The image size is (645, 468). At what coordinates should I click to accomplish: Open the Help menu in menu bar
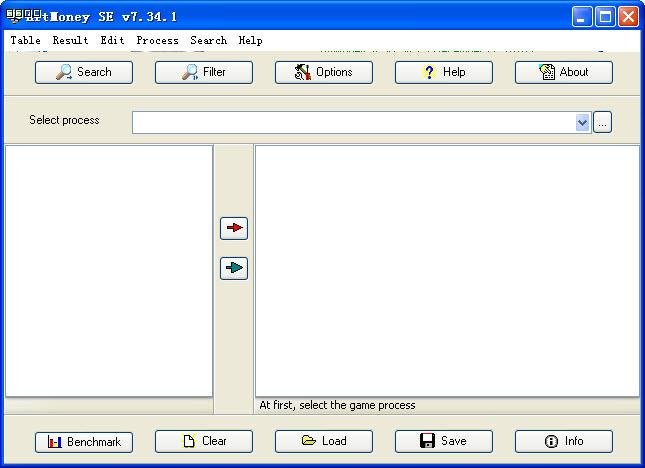coord(251,40)
